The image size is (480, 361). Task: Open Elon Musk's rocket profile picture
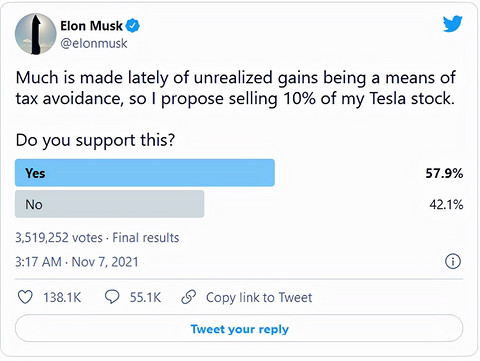(36, 34)
